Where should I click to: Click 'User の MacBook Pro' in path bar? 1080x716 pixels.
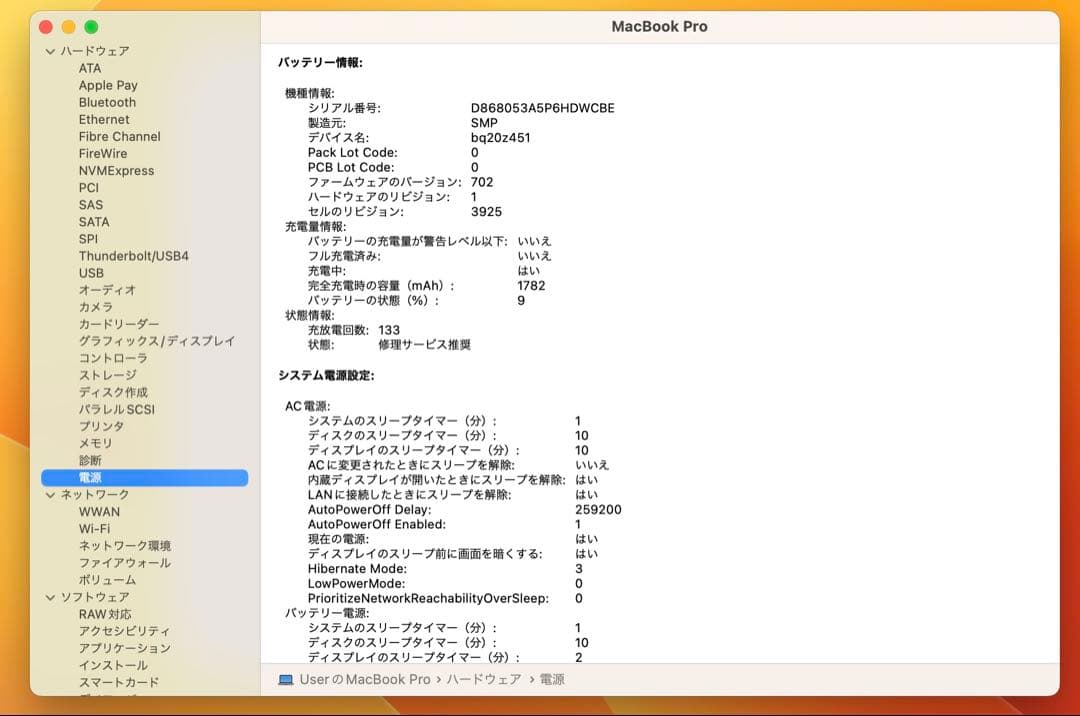point(365,680)
